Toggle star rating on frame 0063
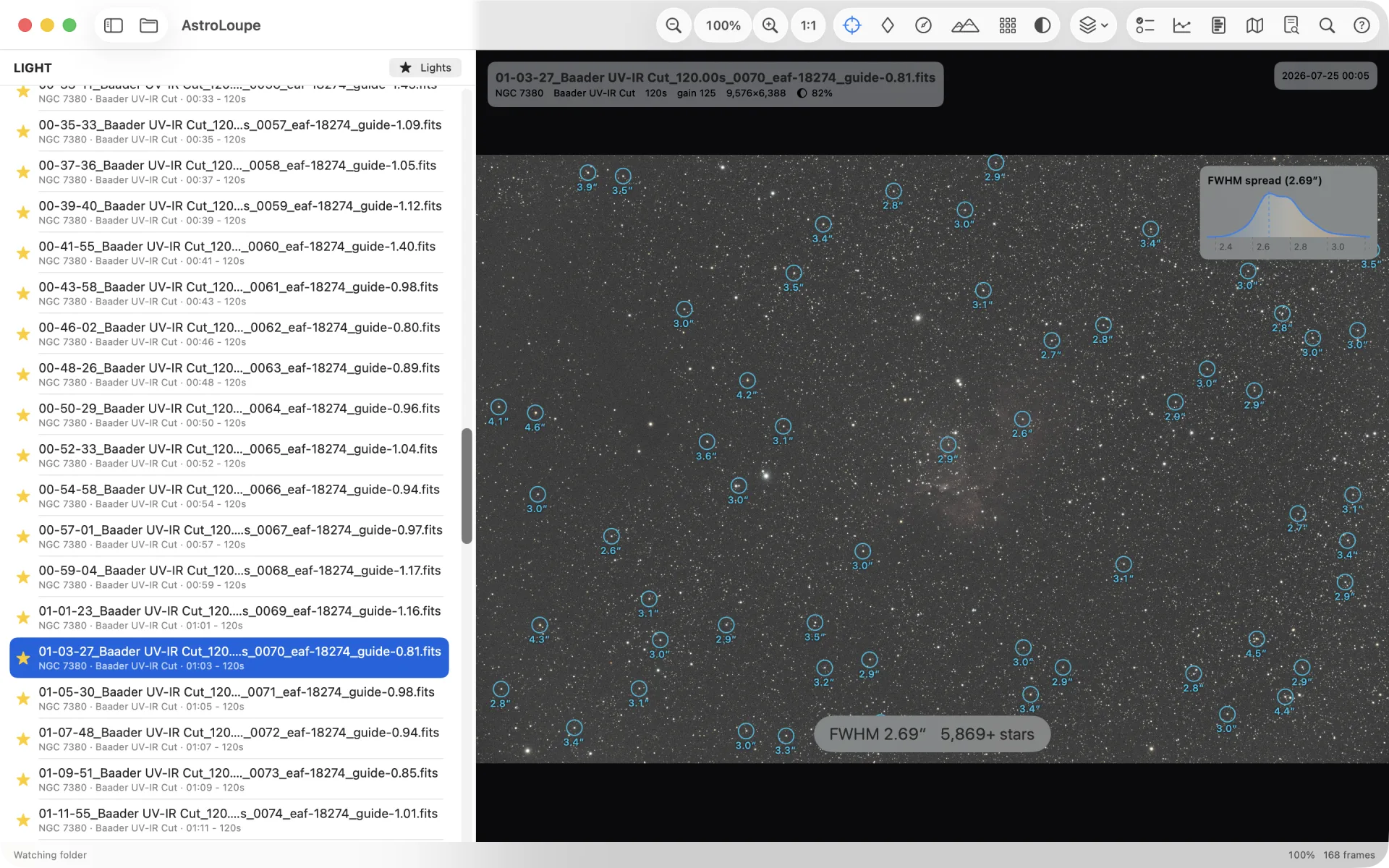Viewport: 1389px width, 868px height. coord(23,375)
